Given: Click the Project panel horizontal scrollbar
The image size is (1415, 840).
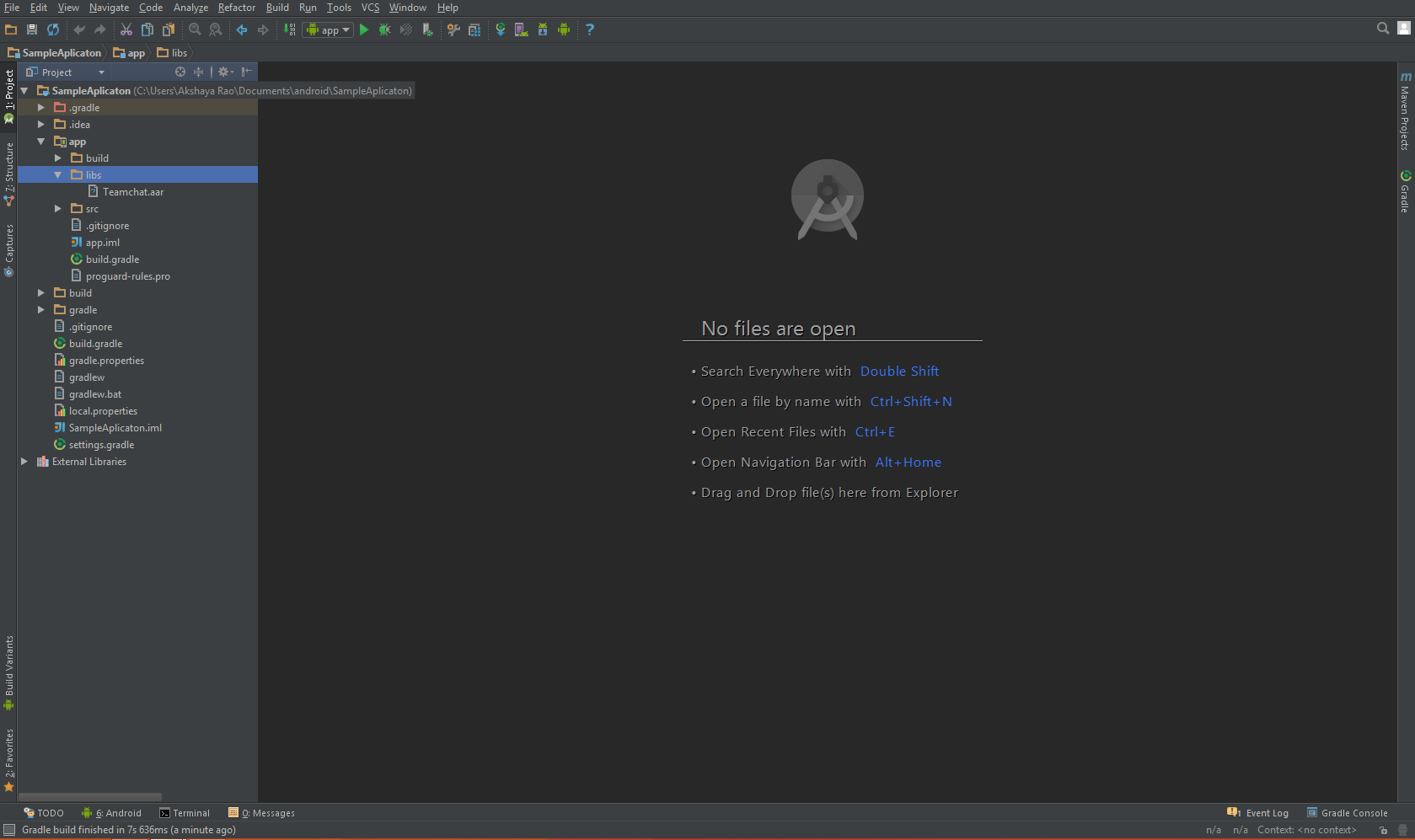Looking at the screenshot, I should pos(90,796).
